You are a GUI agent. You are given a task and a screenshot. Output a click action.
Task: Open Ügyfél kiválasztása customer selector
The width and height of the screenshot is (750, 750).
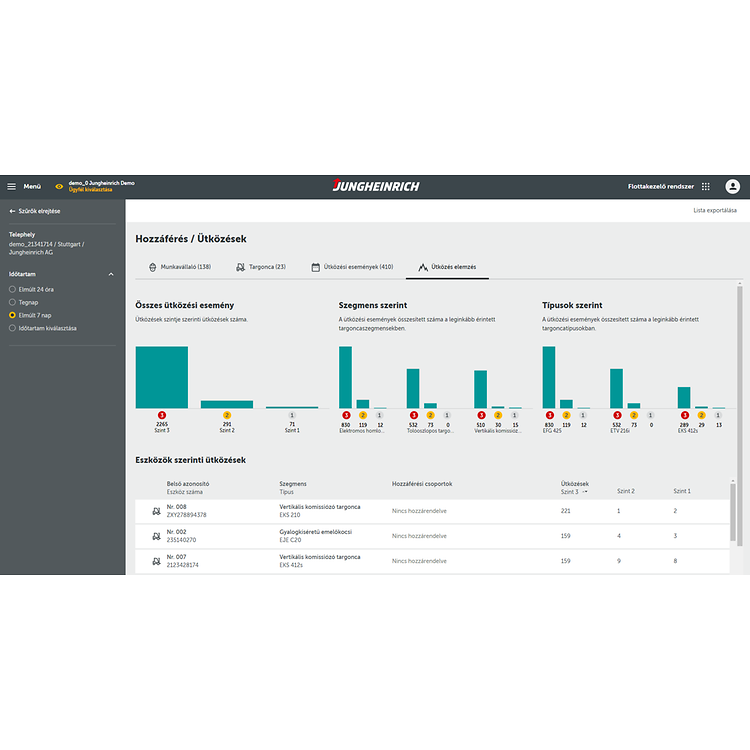click(x=90, y=190)
